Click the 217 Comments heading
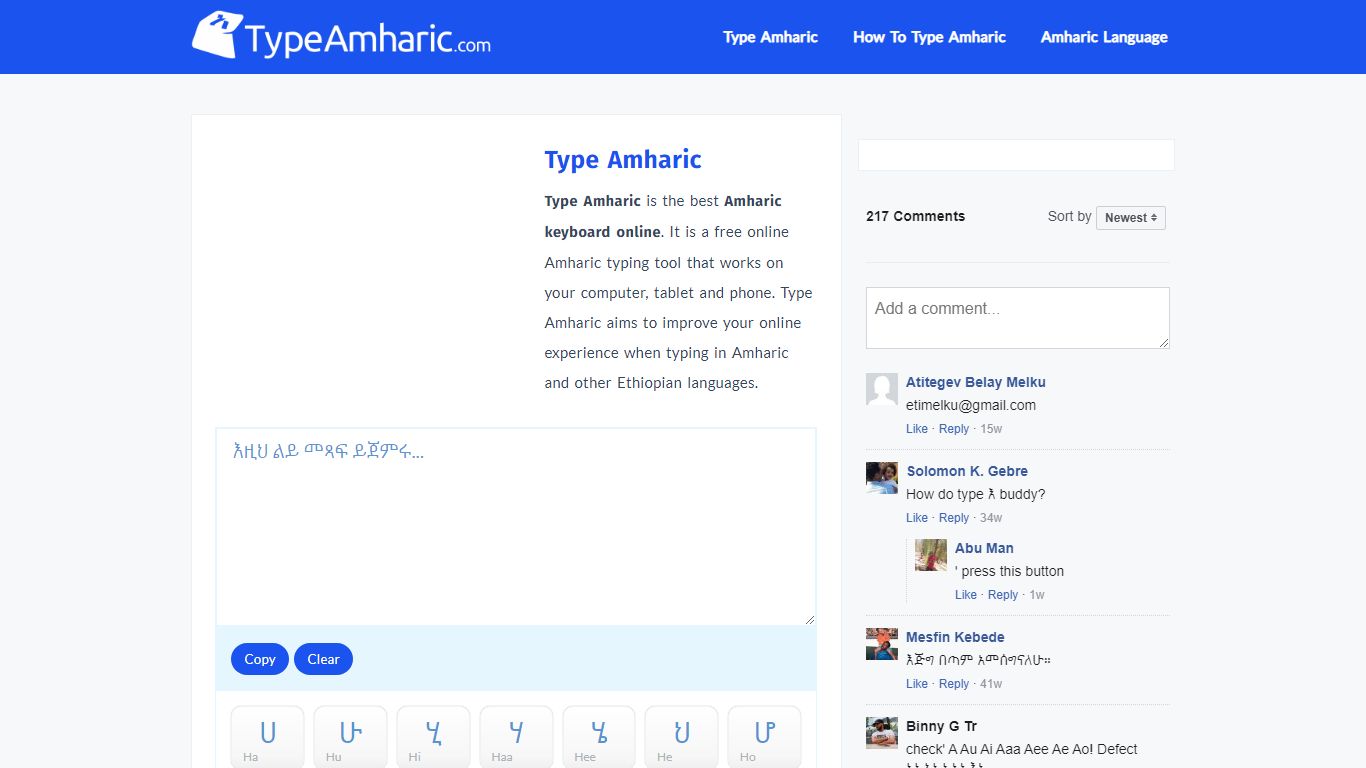Screen dimensions: 1366x768 click(x=915, y=216)
